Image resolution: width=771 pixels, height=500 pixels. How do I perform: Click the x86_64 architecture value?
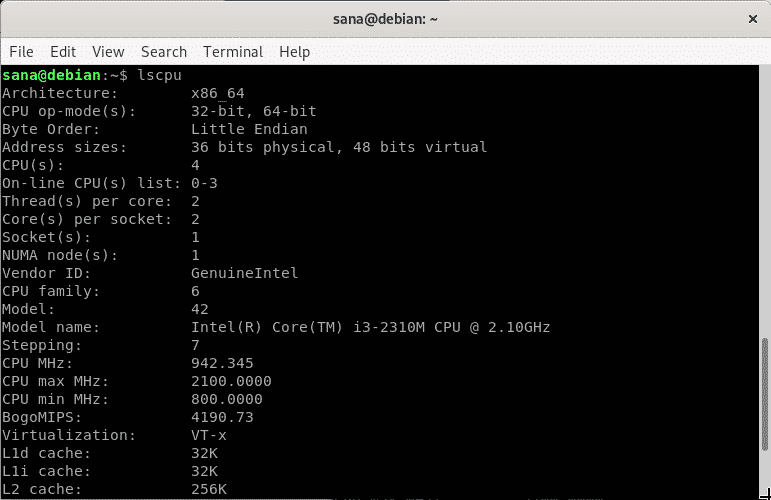point(217,93)
